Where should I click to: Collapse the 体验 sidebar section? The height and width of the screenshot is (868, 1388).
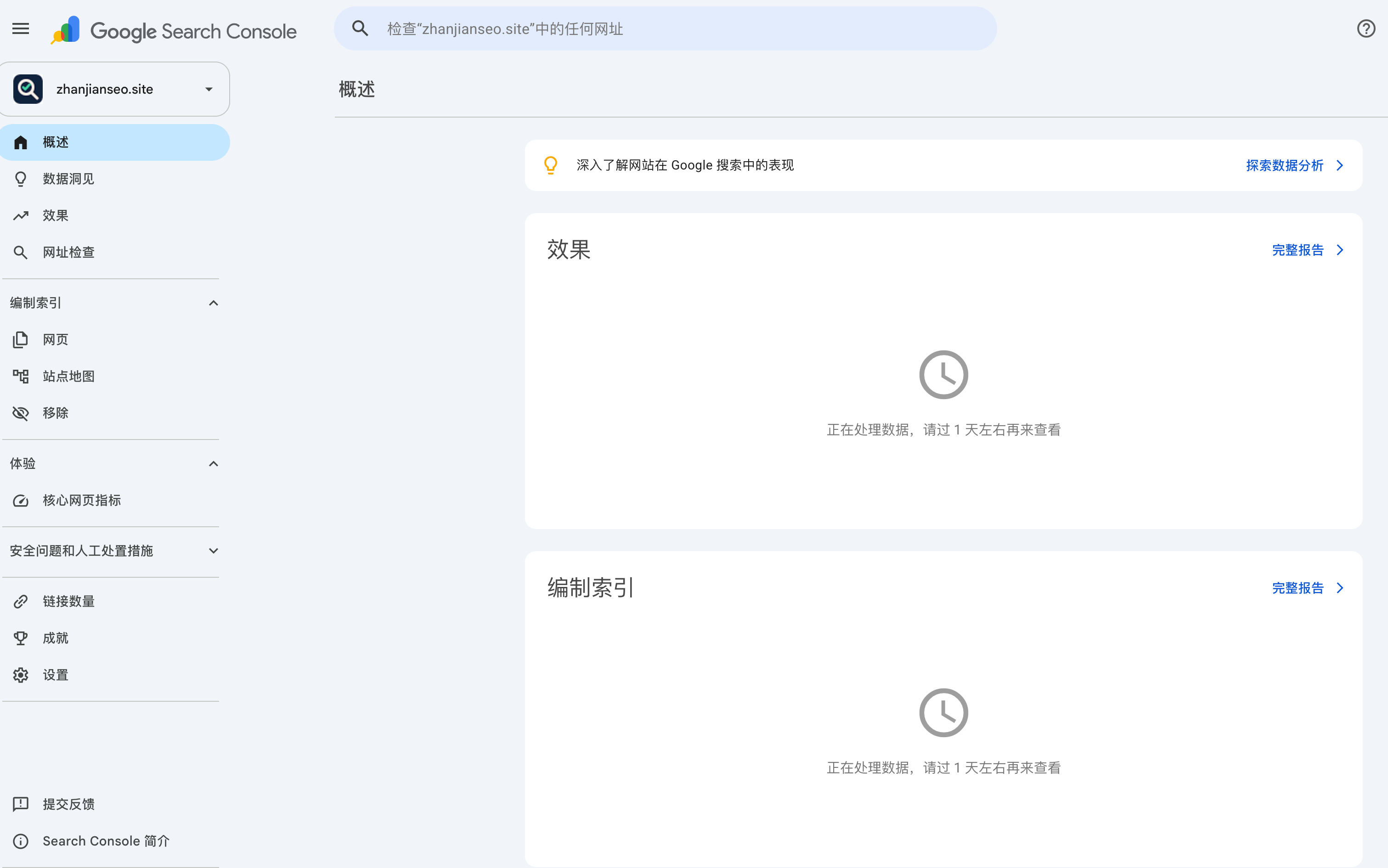pyautogui.click(x=214, y=464)
